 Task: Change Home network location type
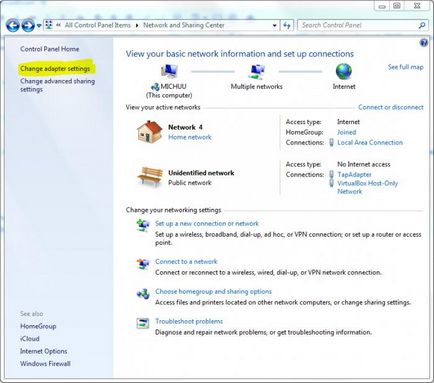pyautogui.click(x=190, y=137)
